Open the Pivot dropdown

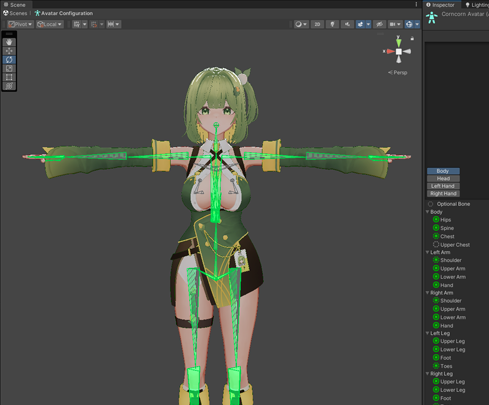(20, 24)
